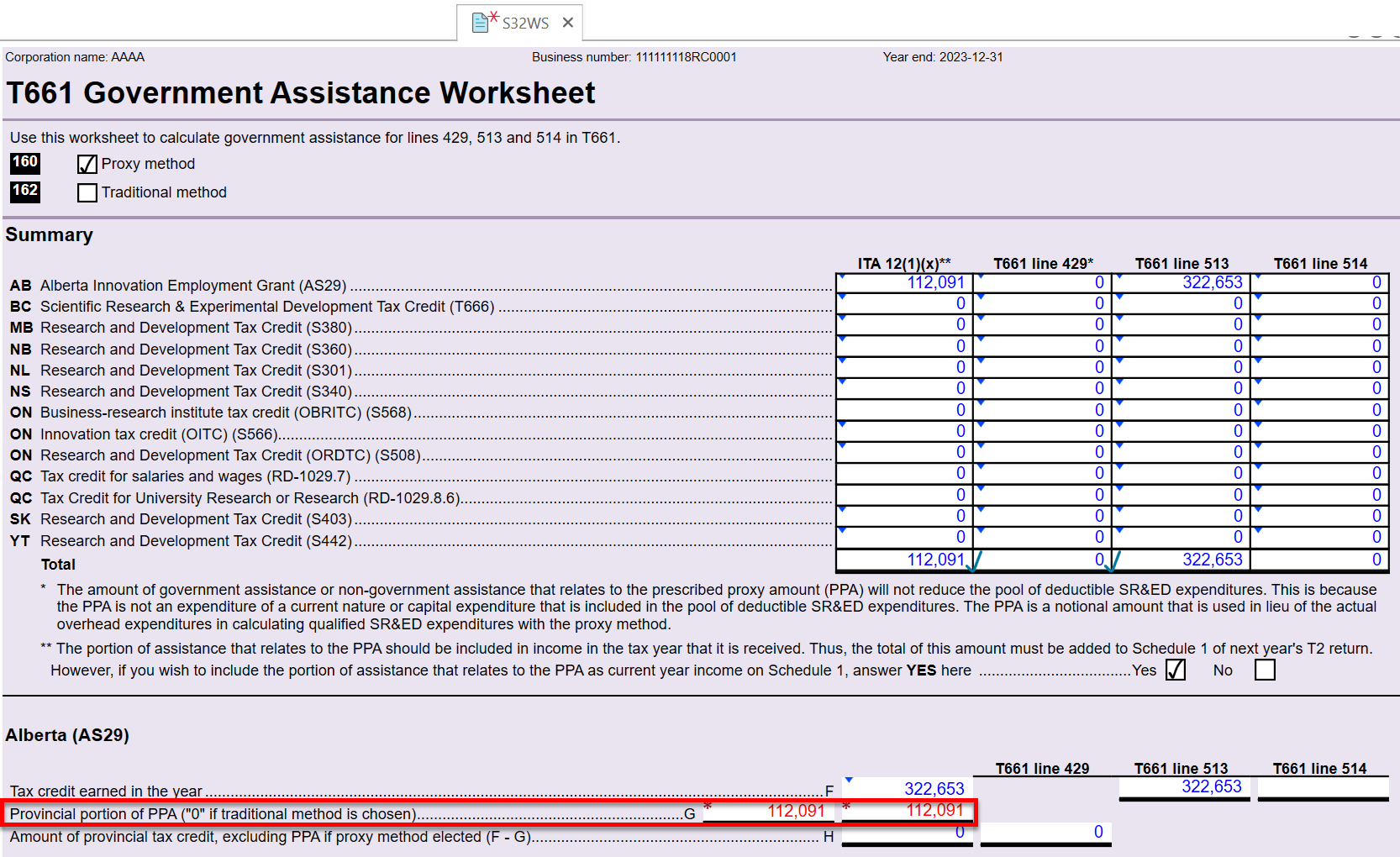1400x857 pixels.
Task: Check the No box for Schedule 1 income
Action: click(x=1265, y=670)
